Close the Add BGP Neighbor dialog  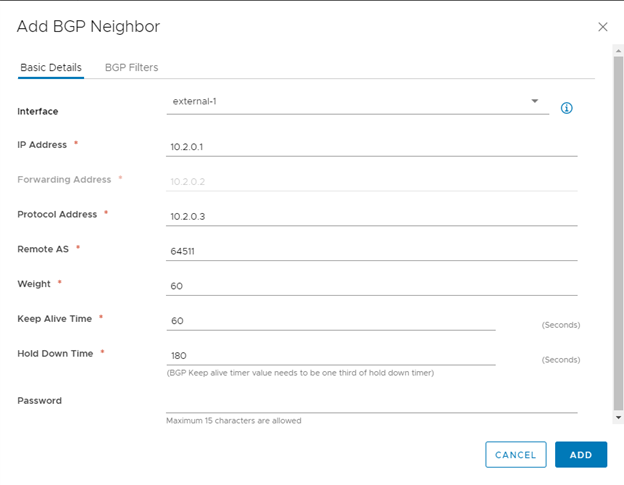[x=603, y=27]
